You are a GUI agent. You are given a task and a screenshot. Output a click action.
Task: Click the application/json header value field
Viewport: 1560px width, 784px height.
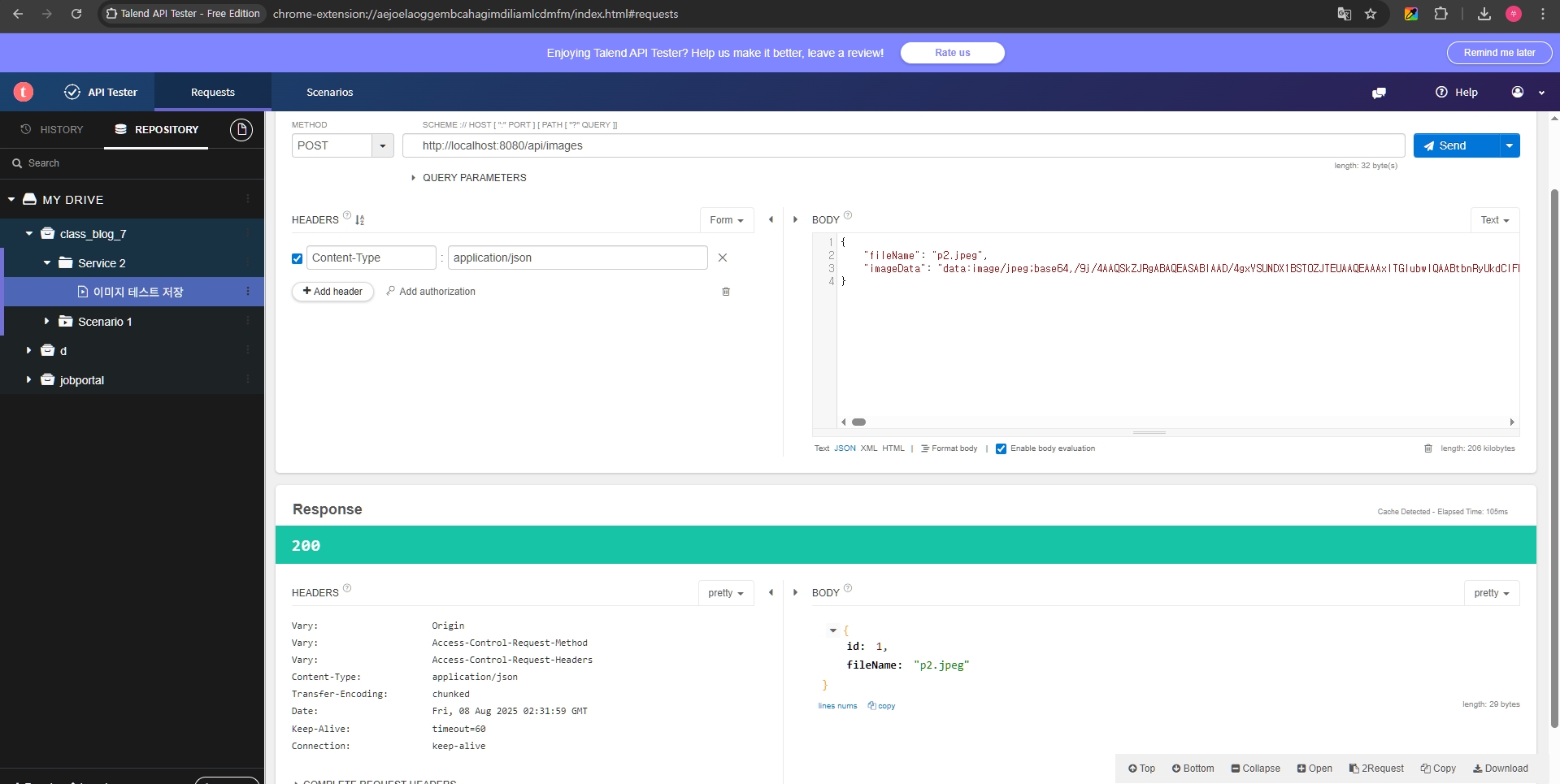tap(577, 258)
